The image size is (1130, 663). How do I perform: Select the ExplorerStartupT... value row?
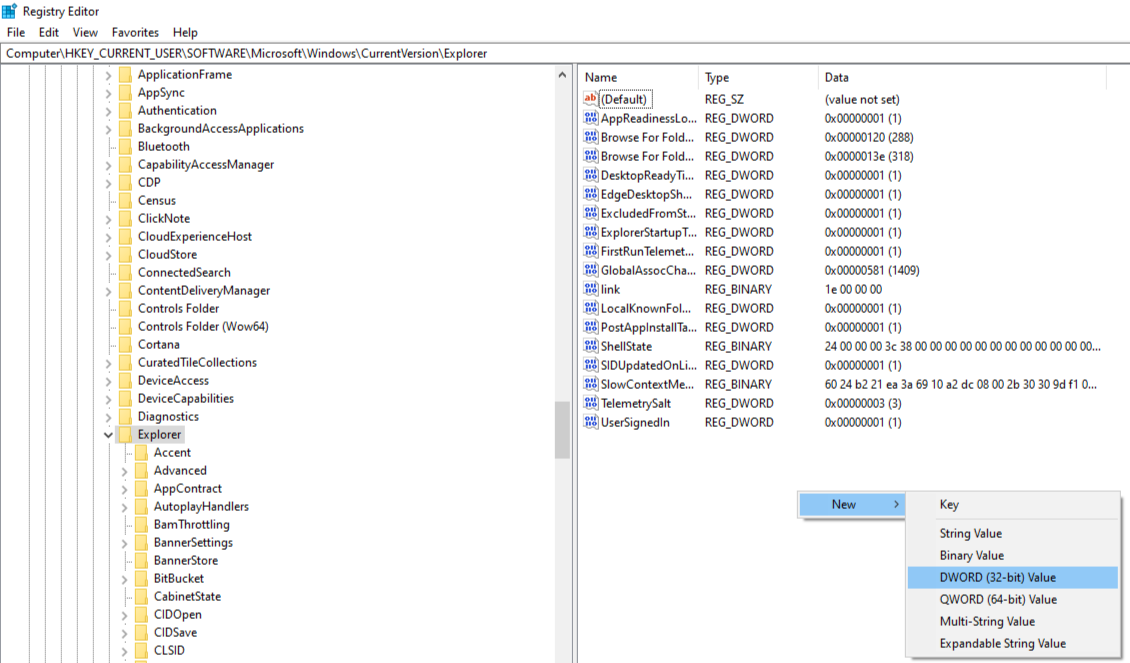click(842, 232)
